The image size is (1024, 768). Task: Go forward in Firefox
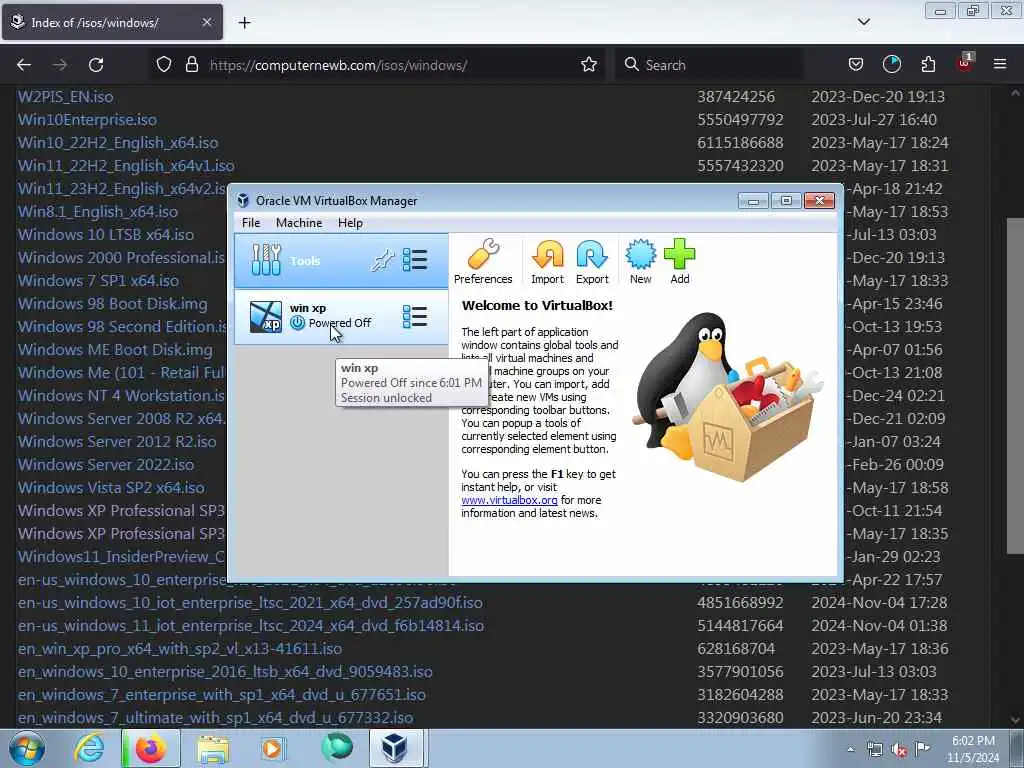(60, 65)
